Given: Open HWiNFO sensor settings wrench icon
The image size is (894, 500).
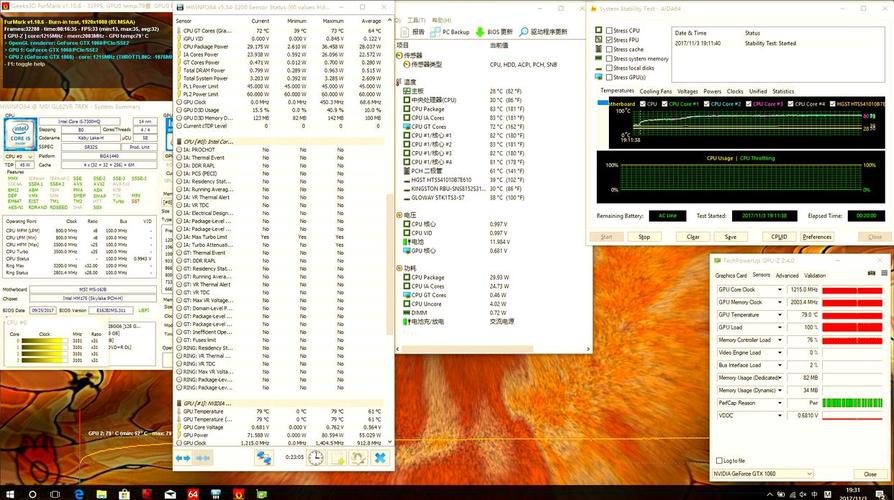Looking at the screenshot, I should coord(358,457).
